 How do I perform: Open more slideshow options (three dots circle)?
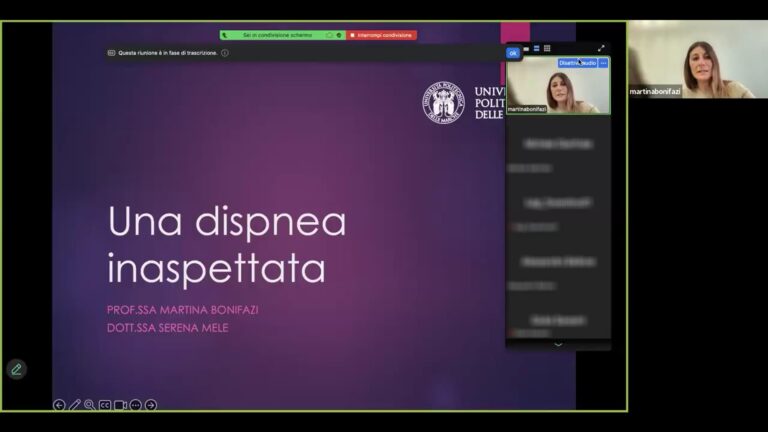136,405
